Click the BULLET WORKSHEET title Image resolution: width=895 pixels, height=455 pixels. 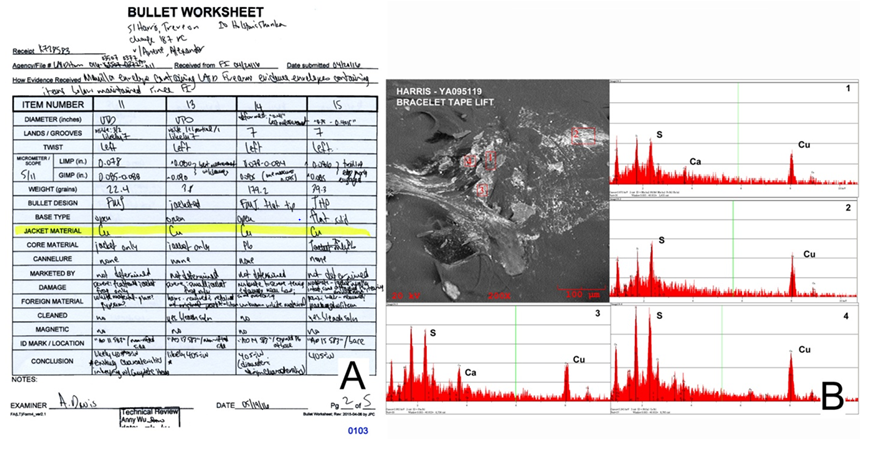(x=195, y=12)
